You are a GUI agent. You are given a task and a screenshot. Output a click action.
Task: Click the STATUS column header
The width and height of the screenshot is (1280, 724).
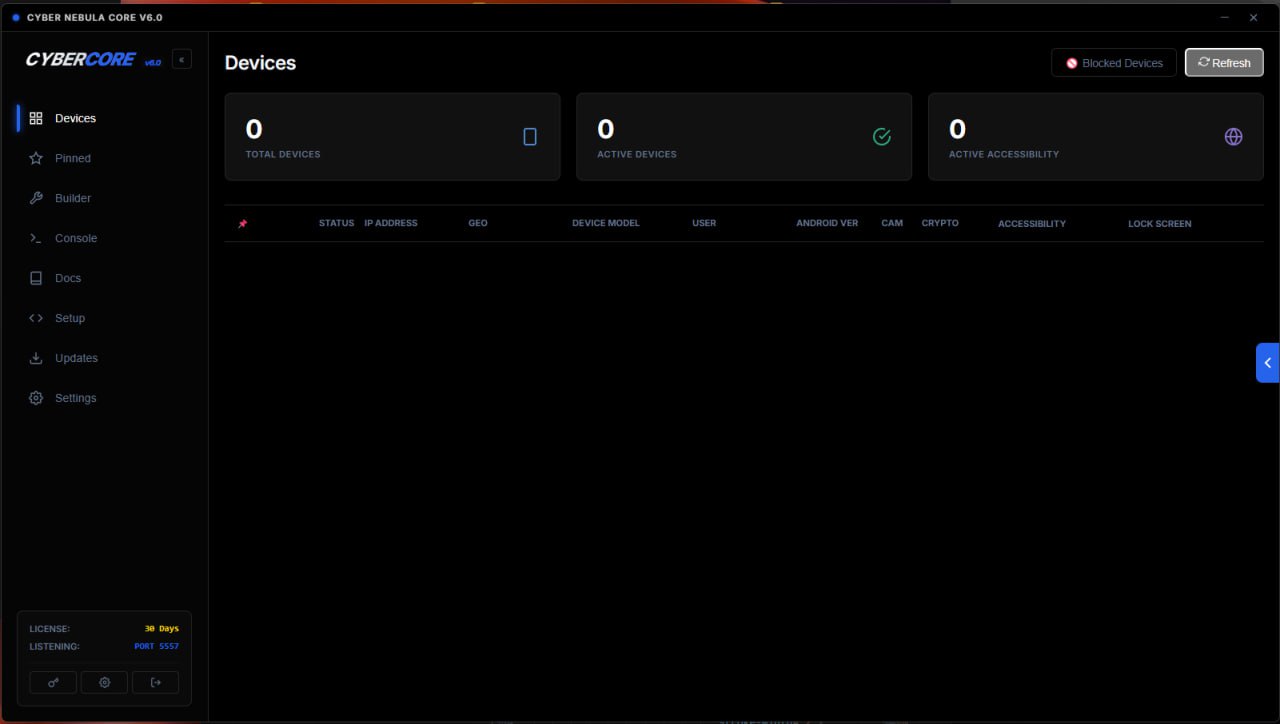[x=336, y=223]
